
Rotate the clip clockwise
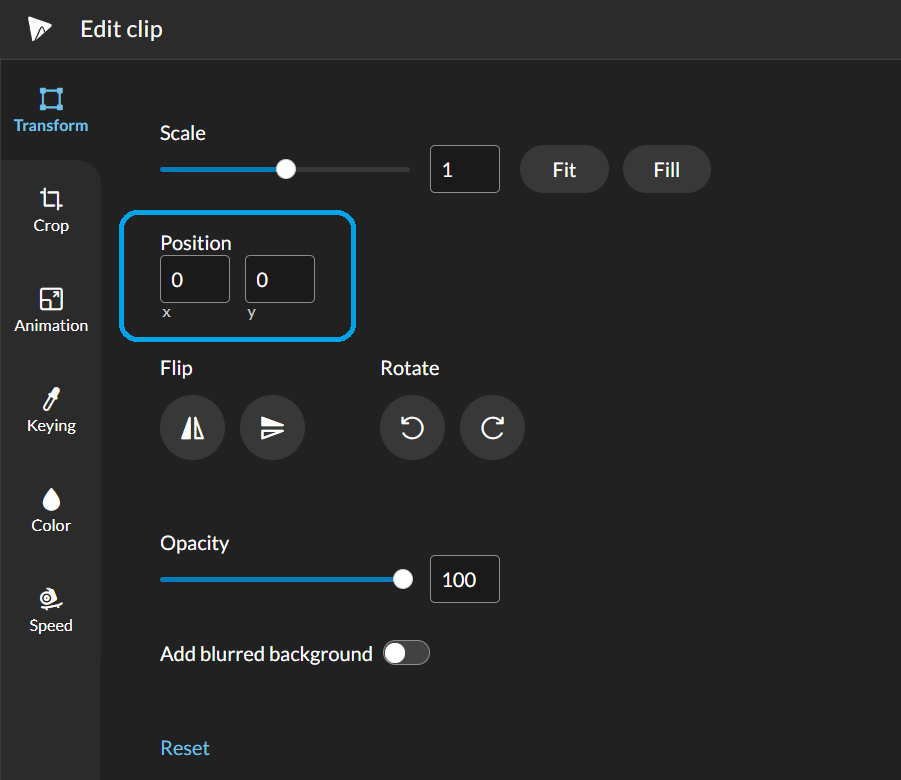[492, 428]
